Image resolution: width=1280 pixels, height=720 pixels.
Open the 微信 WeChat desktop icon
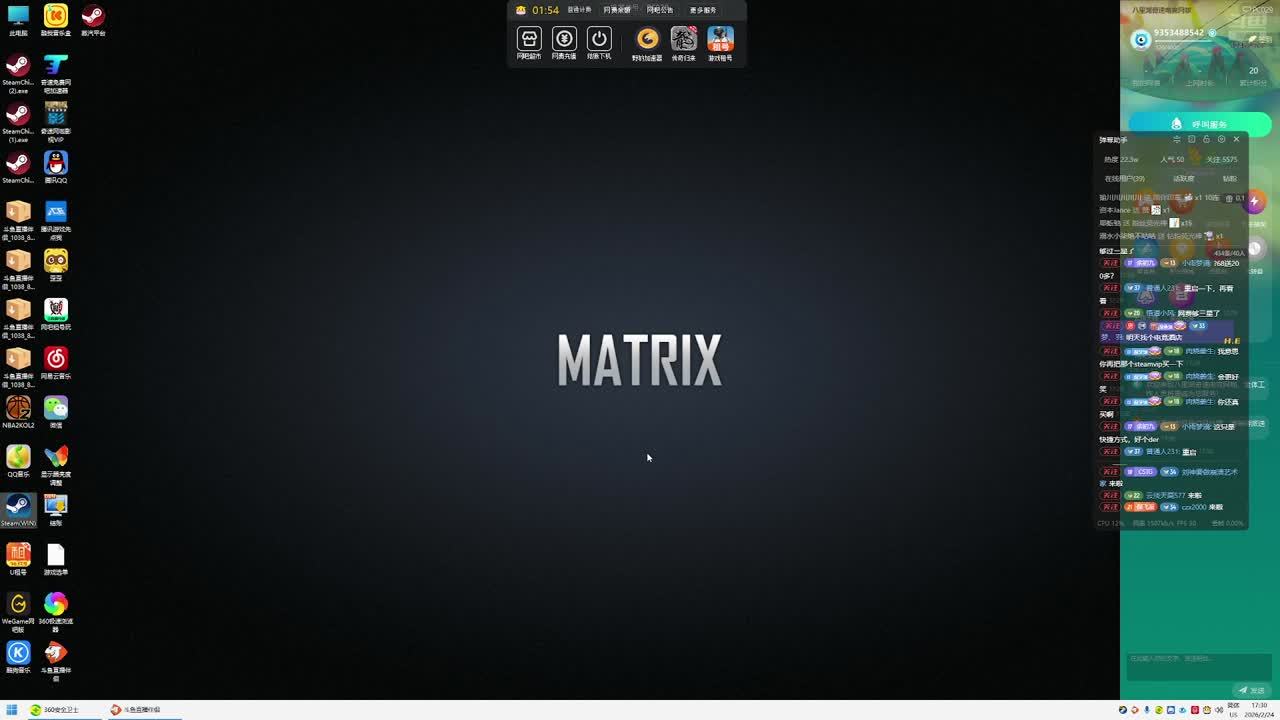click(56, 408)
